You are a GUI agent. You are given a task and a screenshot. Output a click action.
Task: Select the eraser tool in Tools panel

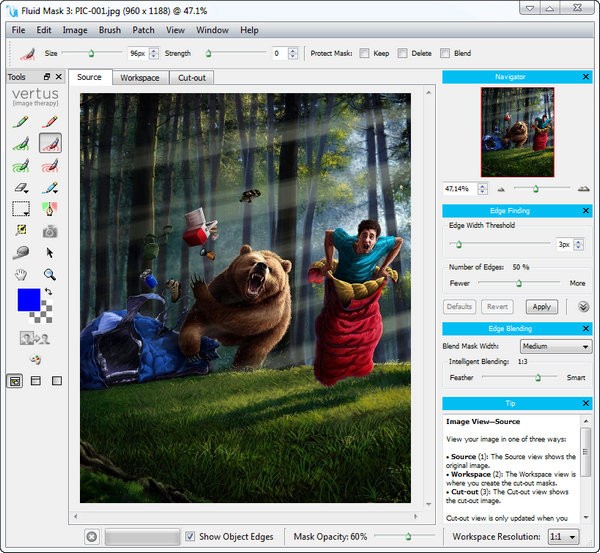pos(21,188)
